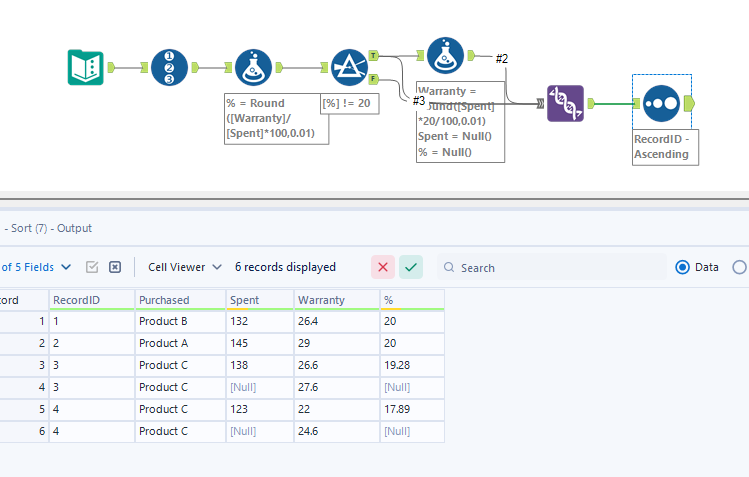Click the RecordID - Ascending annotation
Viewport: 749px width, 477px height.
pyautogui.click(x=665, y=147)
